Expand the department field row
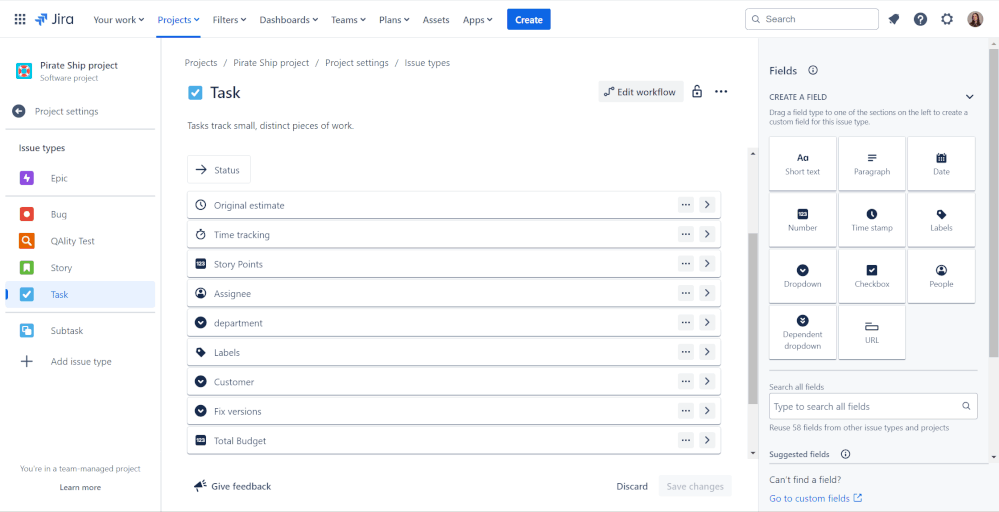The height and width of the screenshot is (512, 999). [x=707, y=323]
